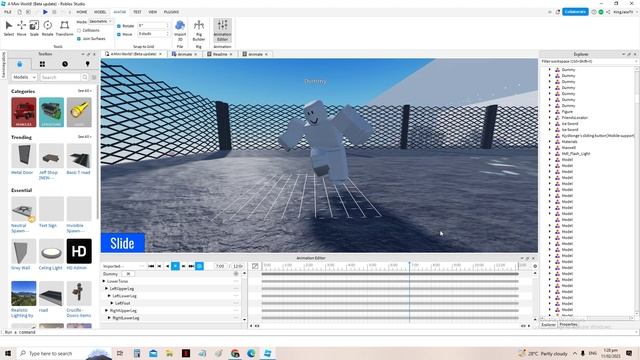Expand the LeftFoot track
This screenshot has height=360, width=640.
coord(112,303)
